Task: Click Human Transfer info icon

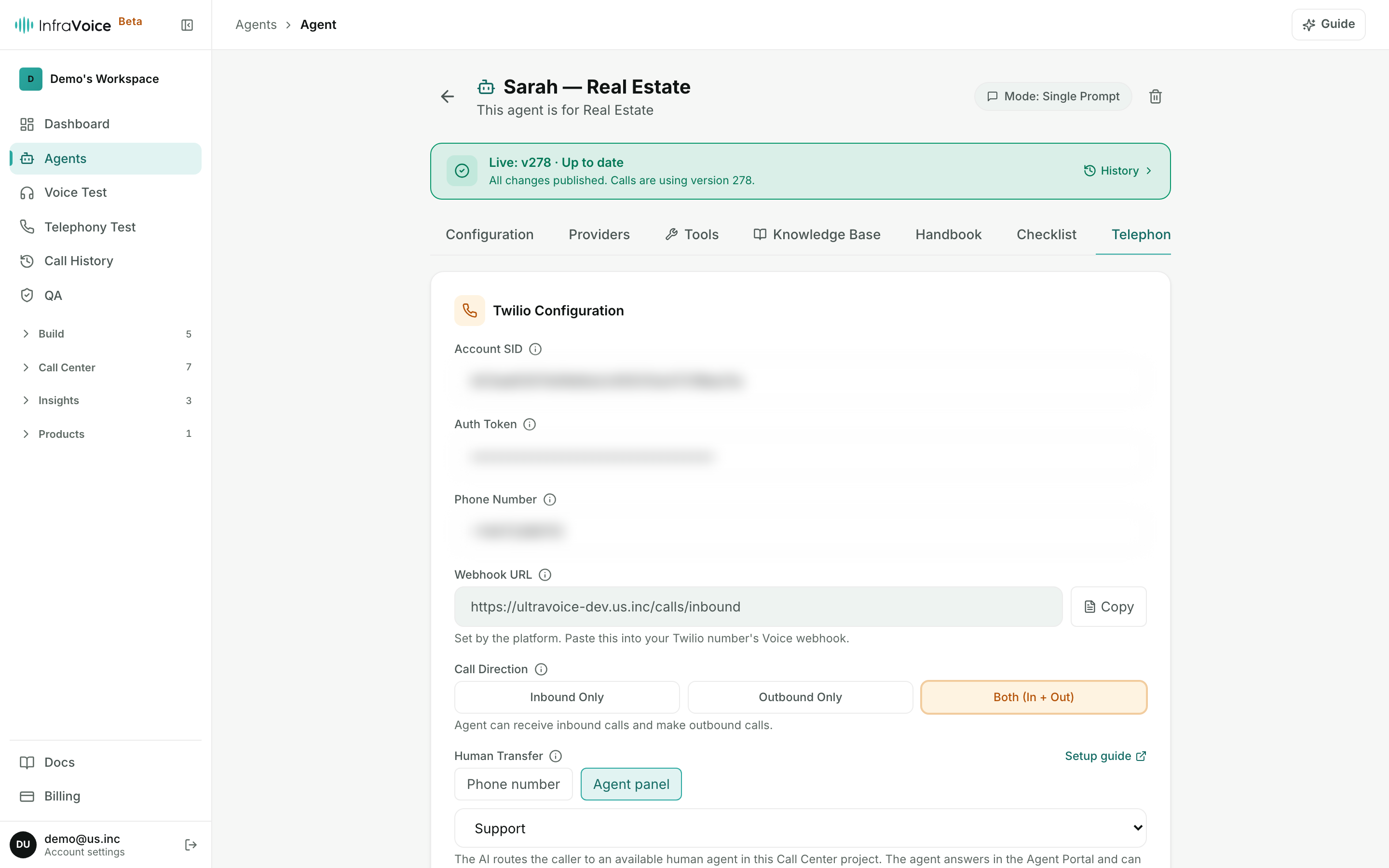Action: (555, 756)
